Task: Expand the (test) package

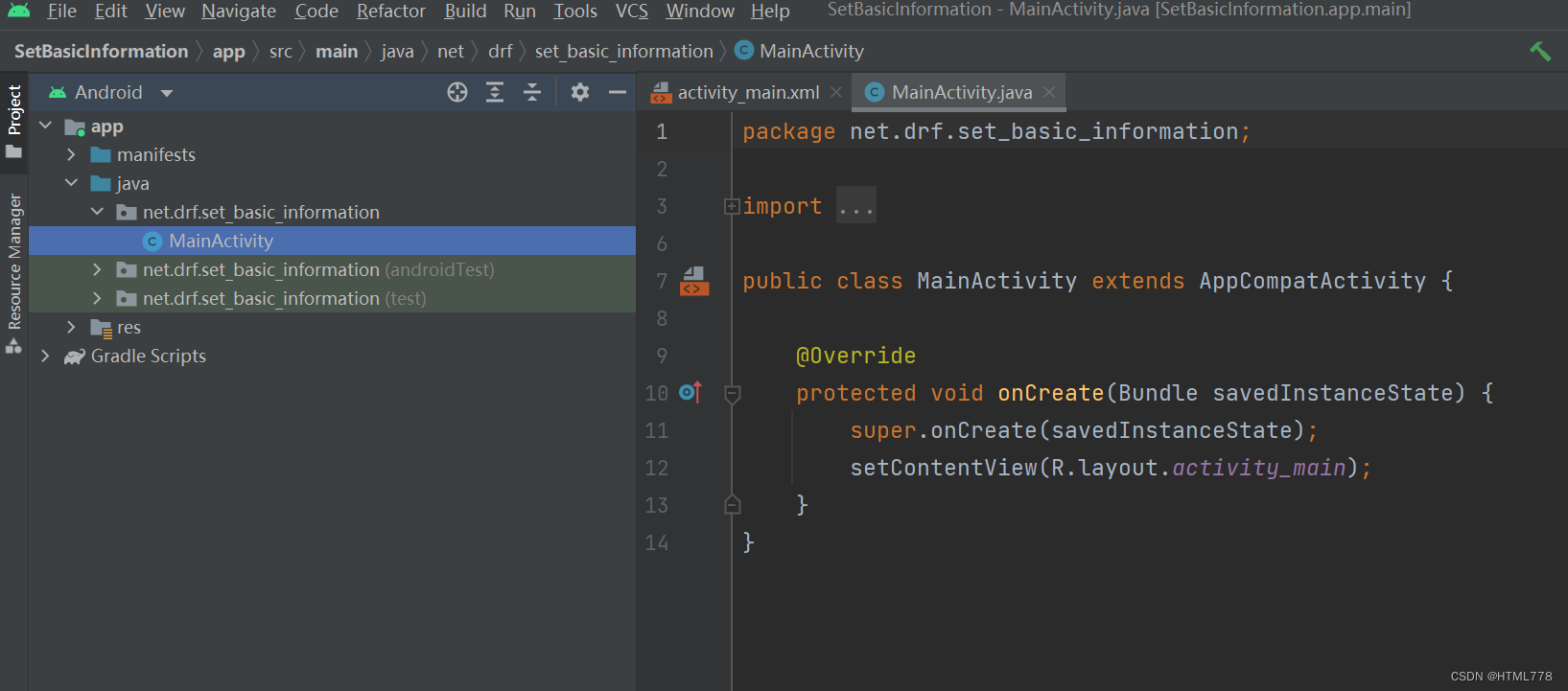Action: pos(97,298)
